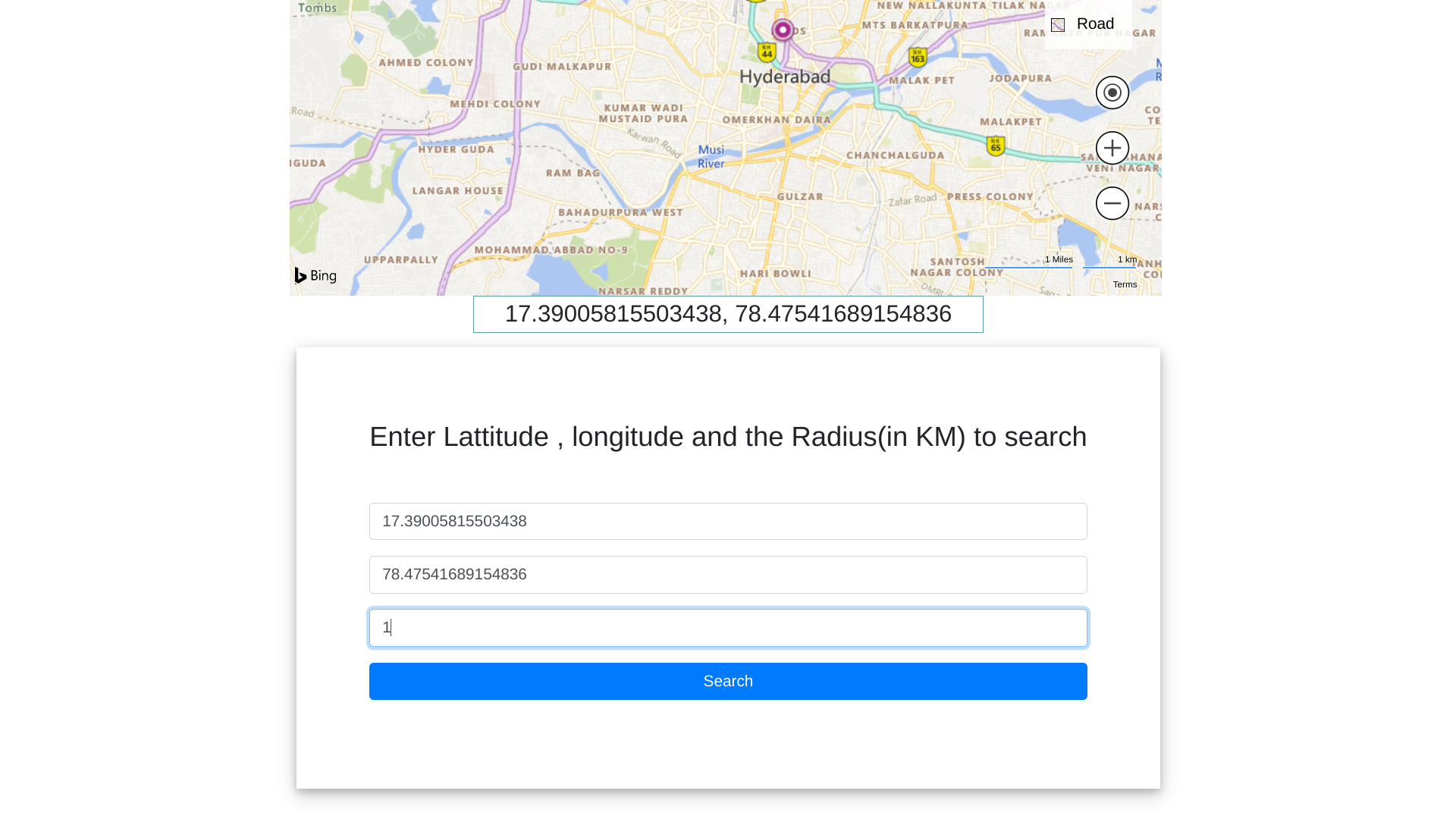Click the NH 65 highway shield
The image size is (1456, 819).
(x=995, y=146)
